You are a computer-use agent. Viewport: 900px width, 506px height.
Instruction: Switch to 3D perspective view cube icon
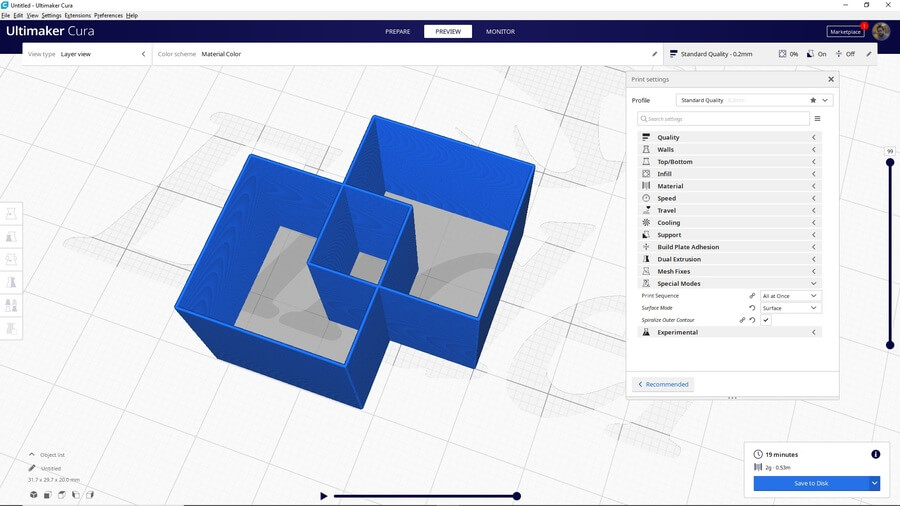[x=34, y=495]
